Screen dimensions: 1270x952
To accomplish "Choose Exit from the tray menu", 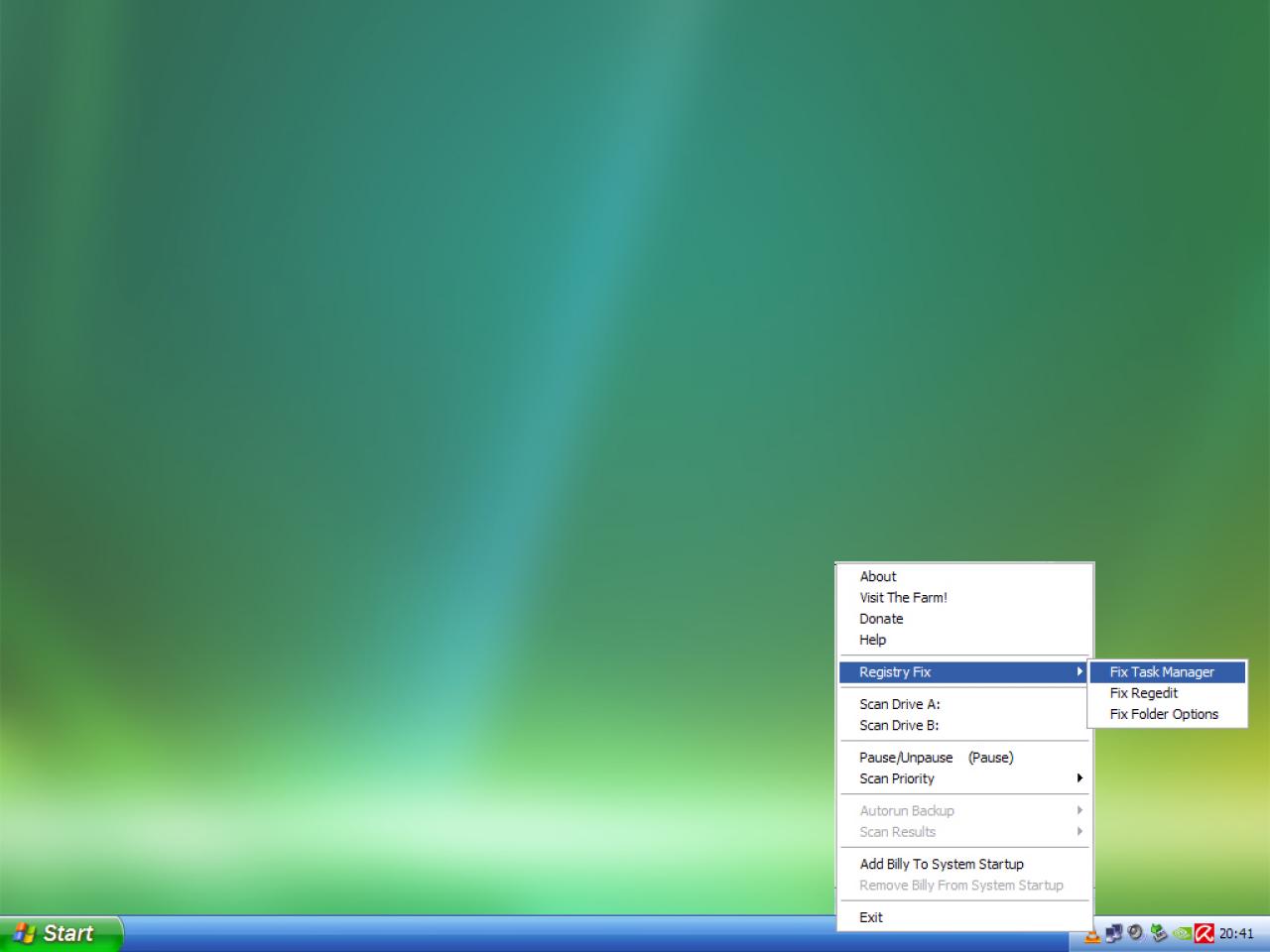I will click(963, 917).
